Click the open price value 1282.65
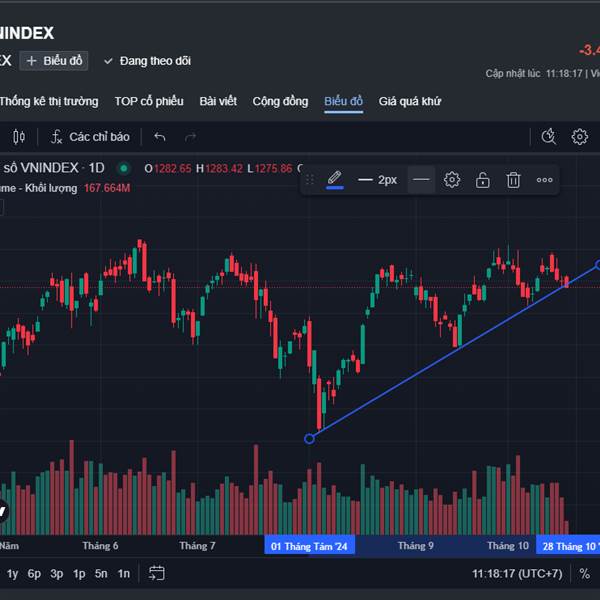Screen dimensions: 600x600 click(x=173, y=168)
